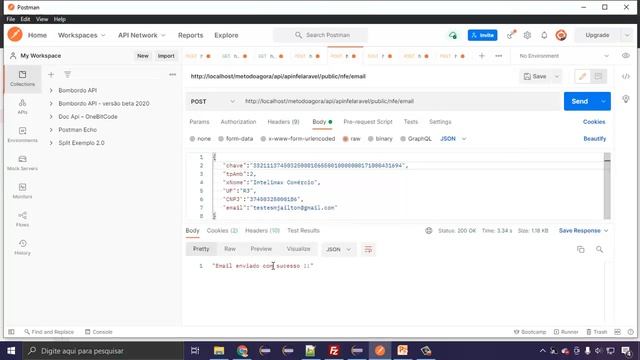Click the Import button
The image size is (640, 360).
pyautogui.click(x=166, y=56)
